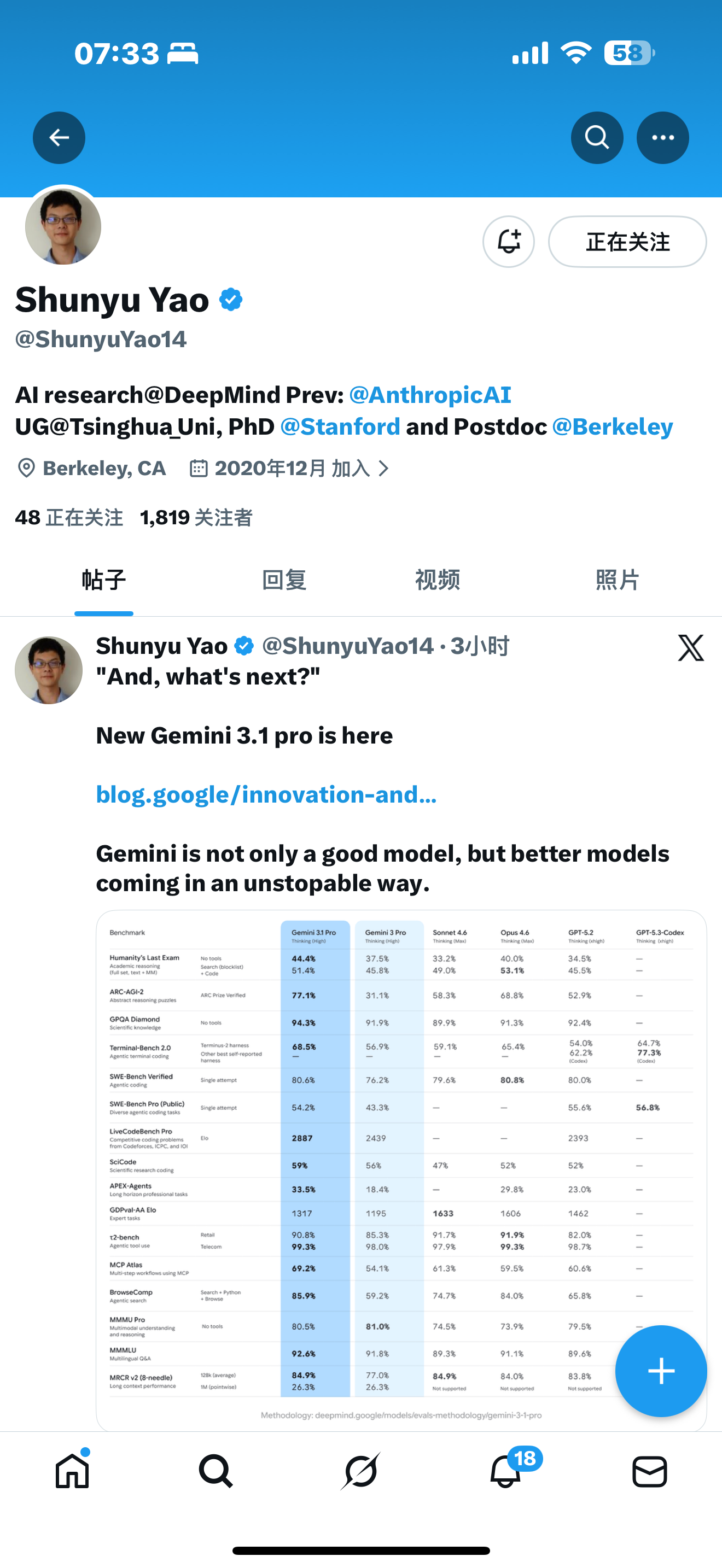This screenshot has width=722, height=1568.
Task: Toggle the 正在关注 following button
Action: click(627, 242)
